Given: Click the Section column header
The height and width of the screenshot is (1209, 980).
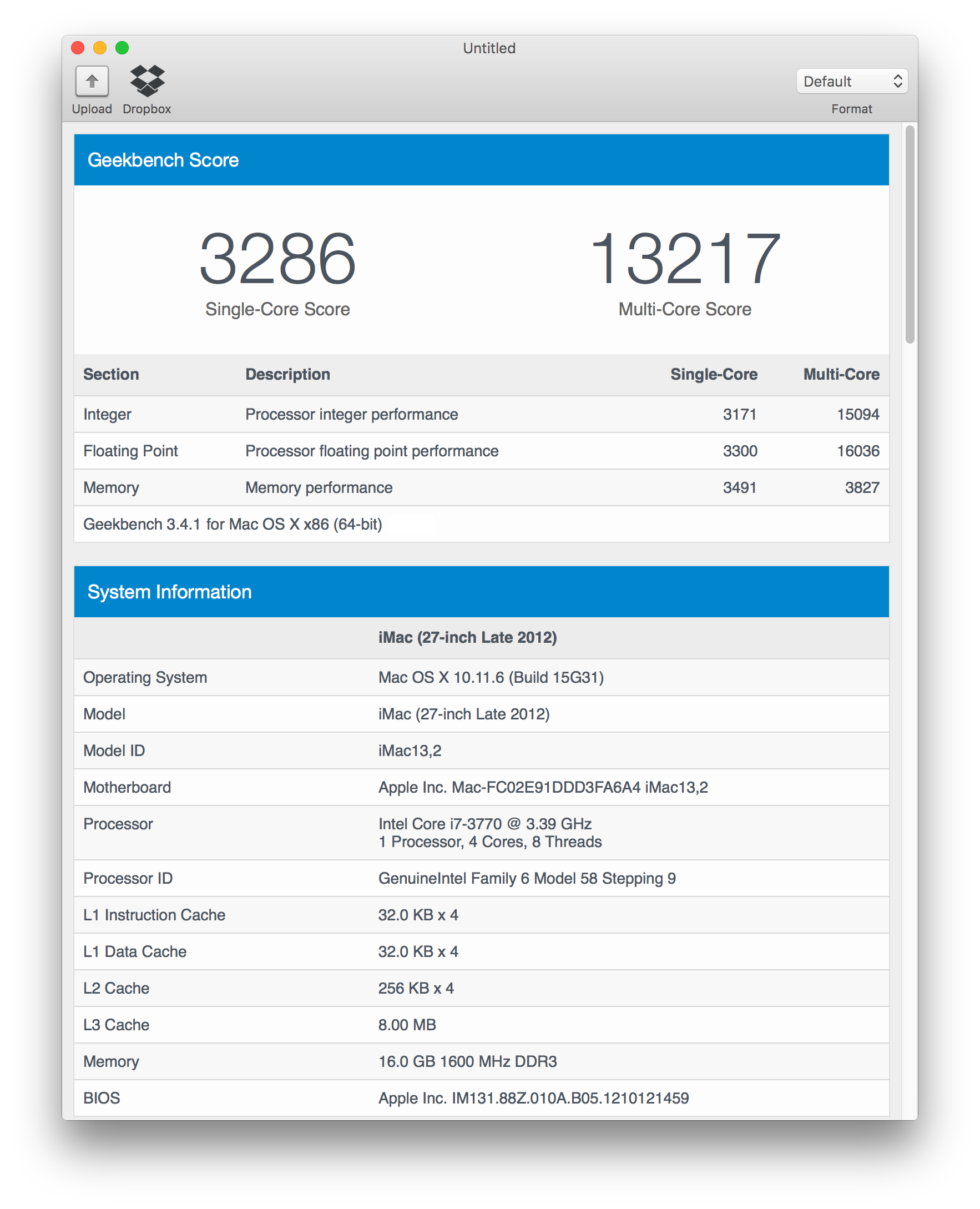Looking at the screenshot, I should [111, 374].
